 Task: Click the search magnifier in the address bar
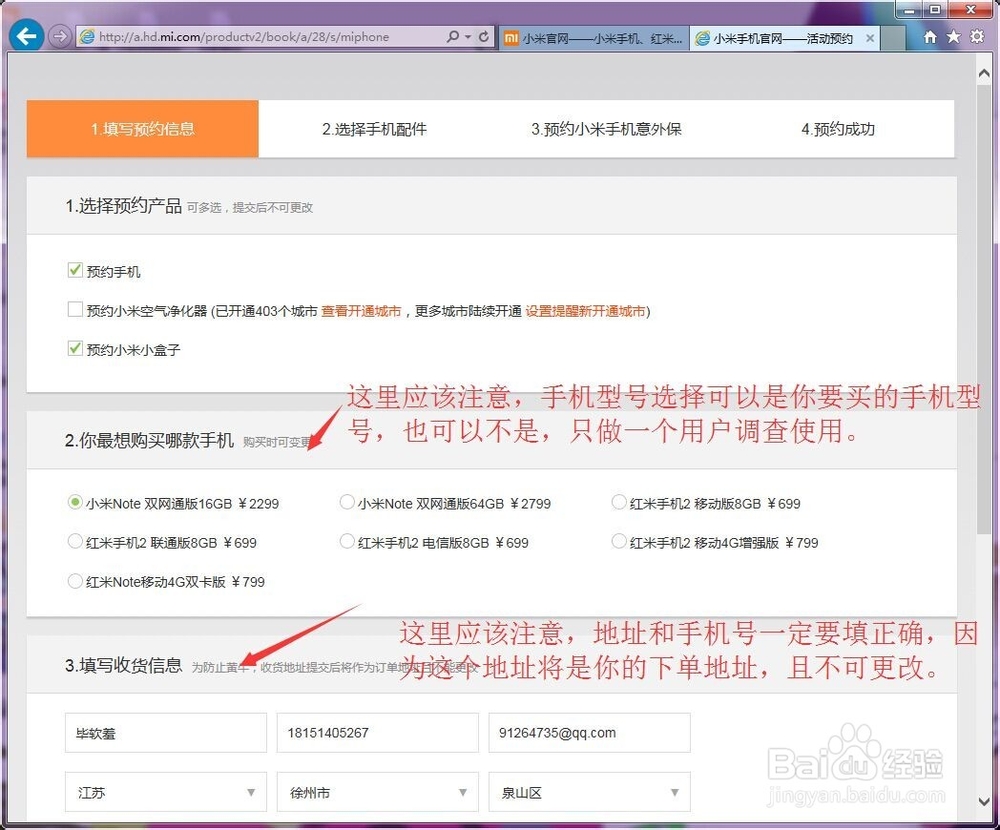pos(453,36)
